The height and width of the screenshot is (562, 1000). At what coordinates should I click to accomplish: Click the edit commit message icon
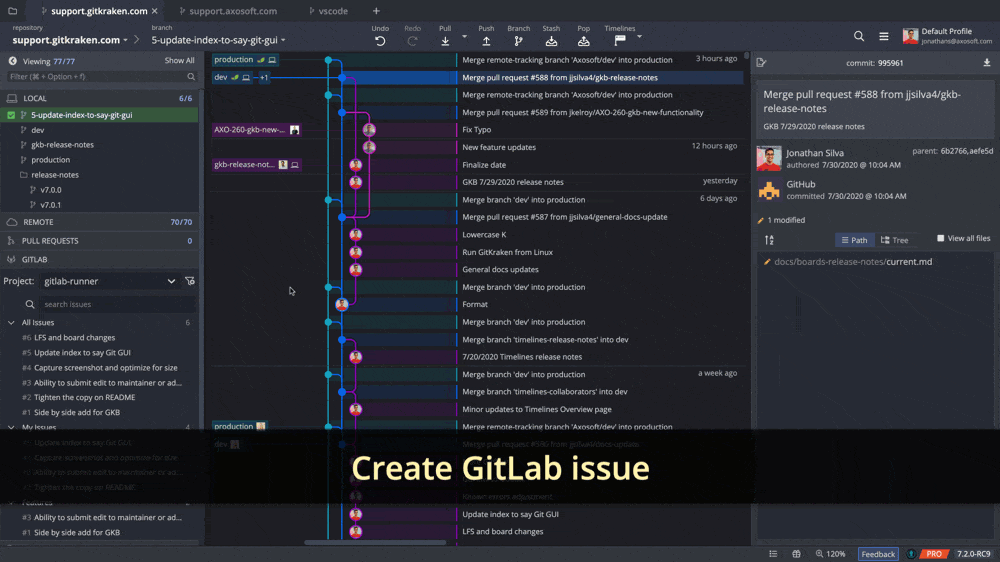point(761,63)
